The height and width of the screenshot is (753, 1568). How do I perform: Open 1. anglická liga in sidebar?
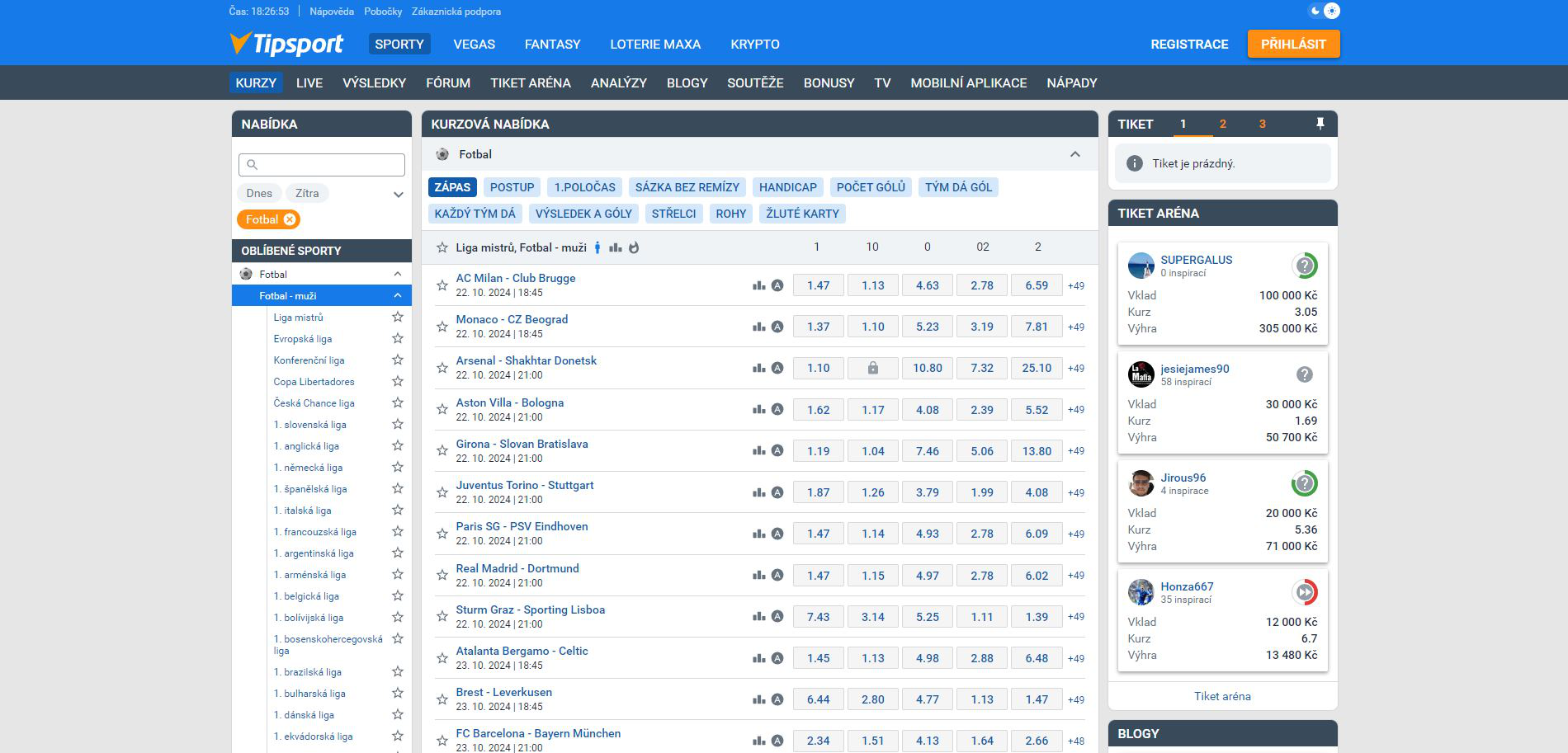(x=306, y=445)
